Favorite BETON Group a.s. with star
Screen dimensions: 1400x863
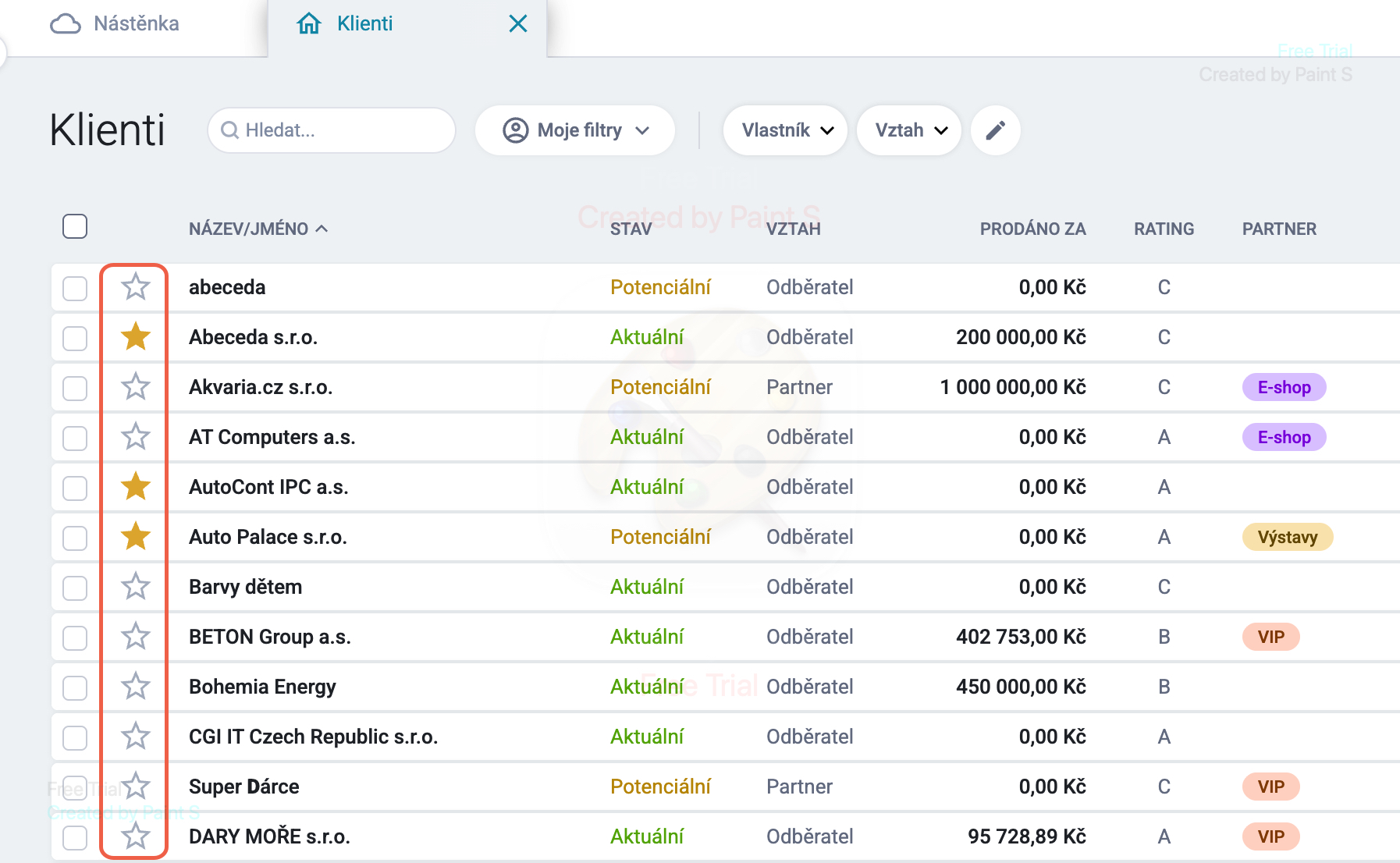tap(136, 637)
